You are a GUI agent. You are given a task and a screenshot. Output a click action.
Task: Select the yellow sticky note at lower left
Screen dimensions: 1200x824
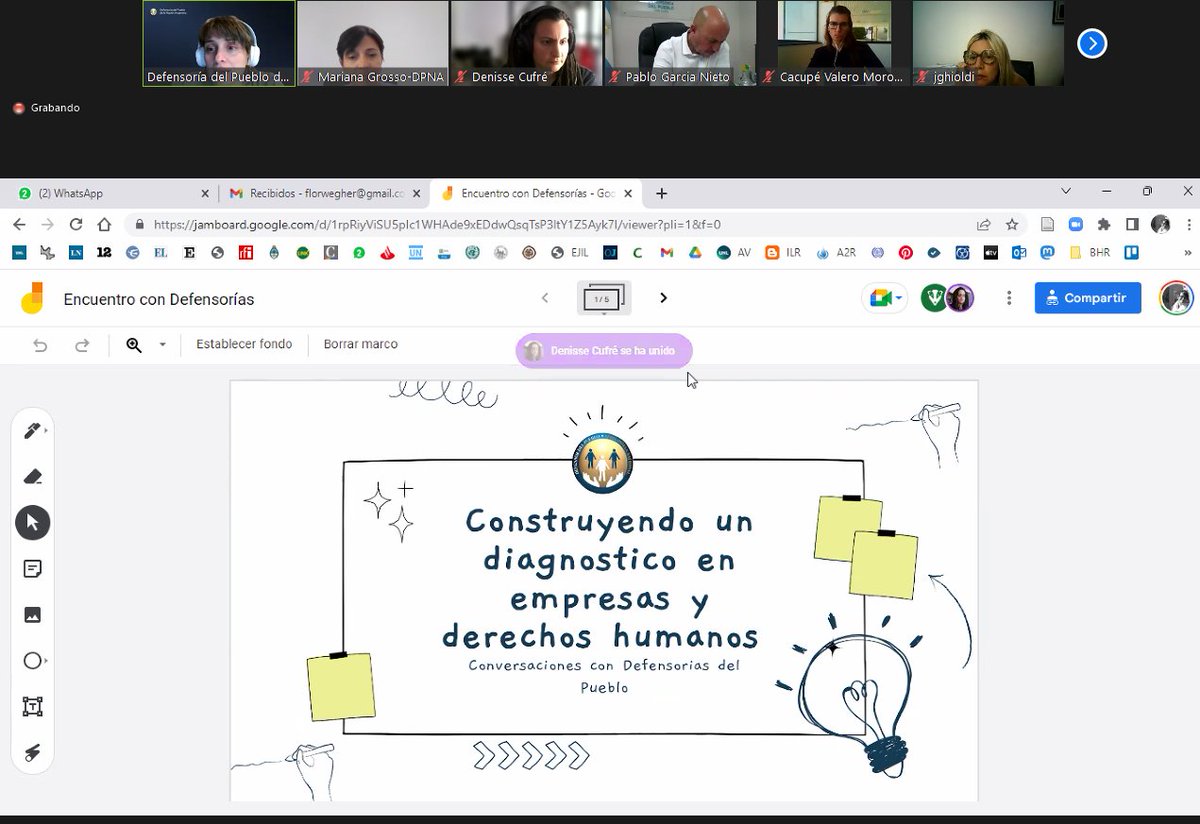click(341, 686)
